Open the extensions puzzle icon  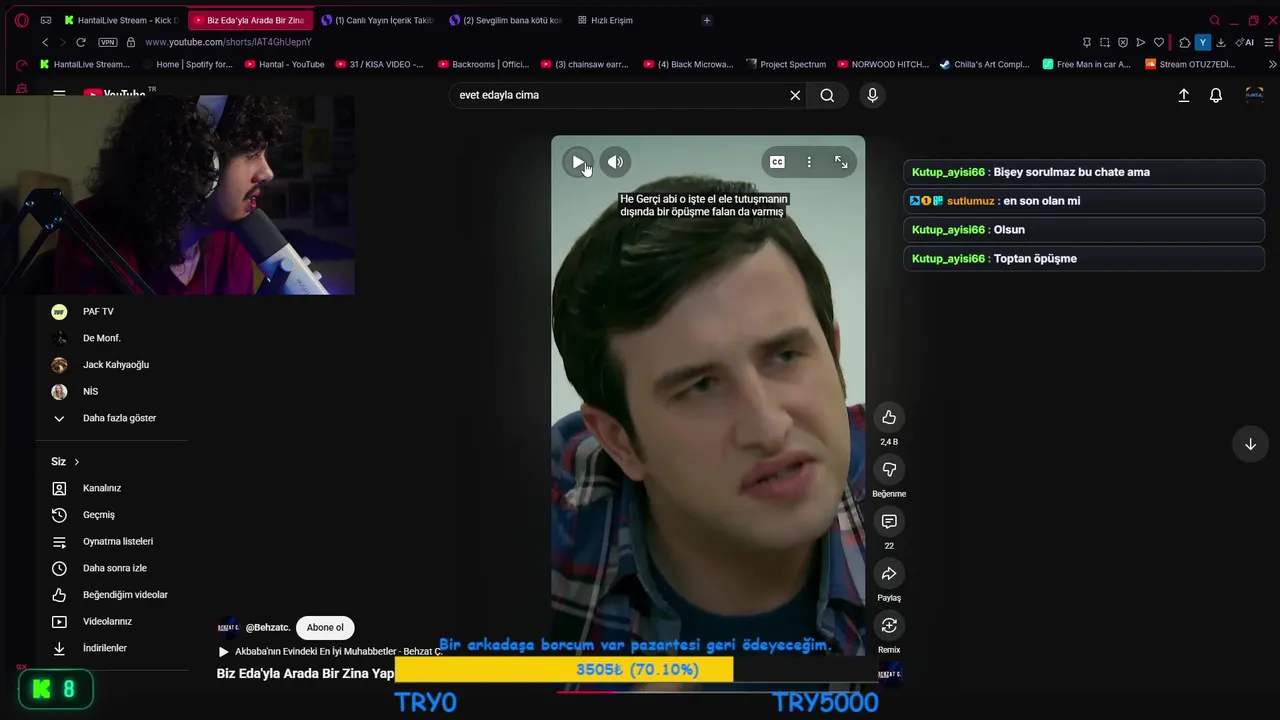[x=1185, y=42]
